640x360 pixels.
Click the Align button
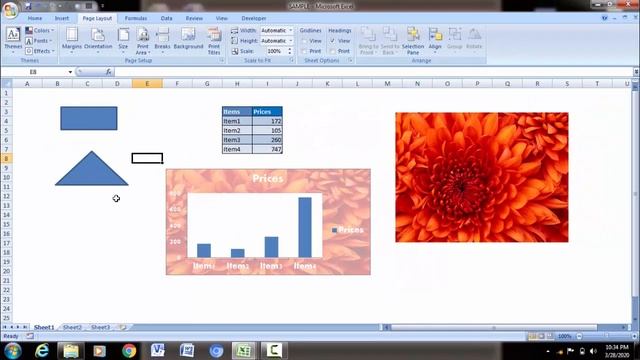[x=435, y=40]
